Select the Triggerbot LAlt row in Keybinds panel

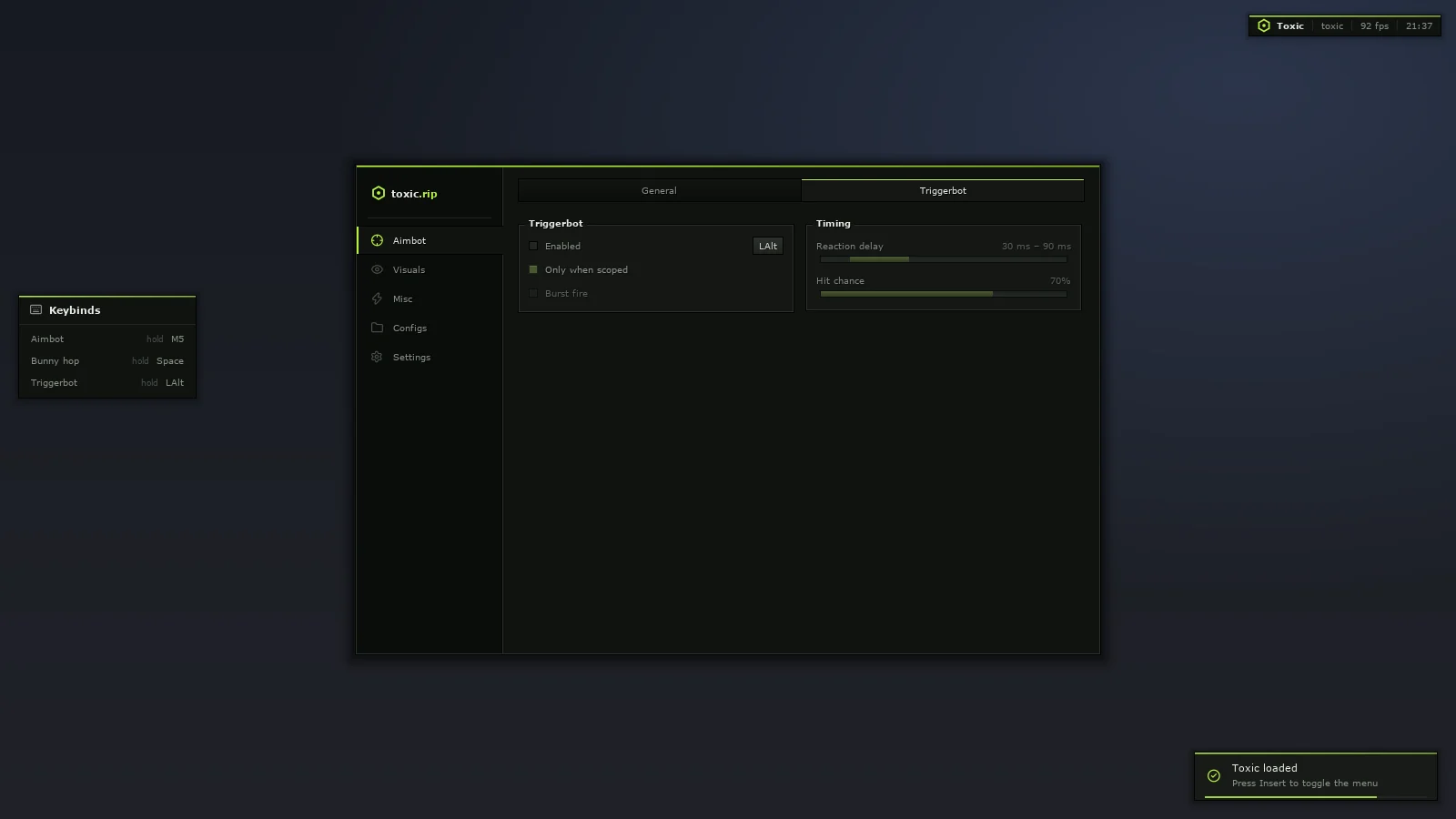[x=107, y=382]
